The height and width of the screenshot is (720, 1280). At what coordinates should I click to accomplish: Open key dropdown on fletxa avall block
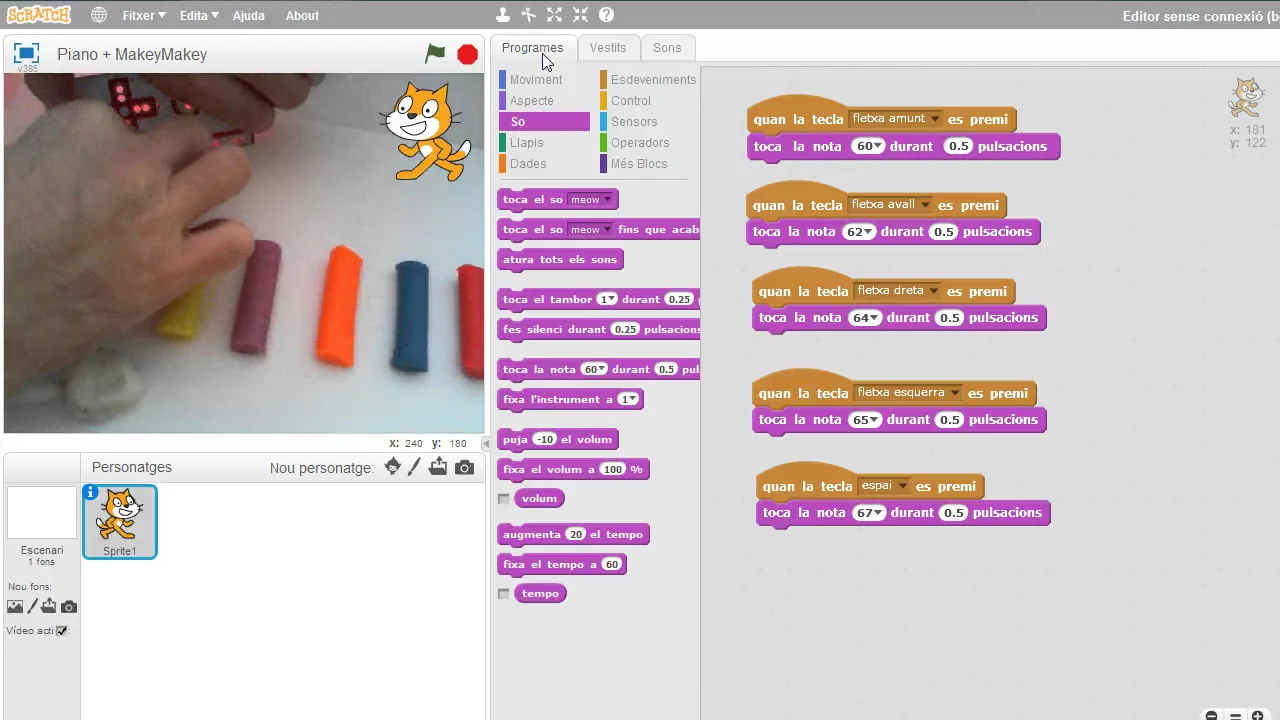tap(925, 205)
